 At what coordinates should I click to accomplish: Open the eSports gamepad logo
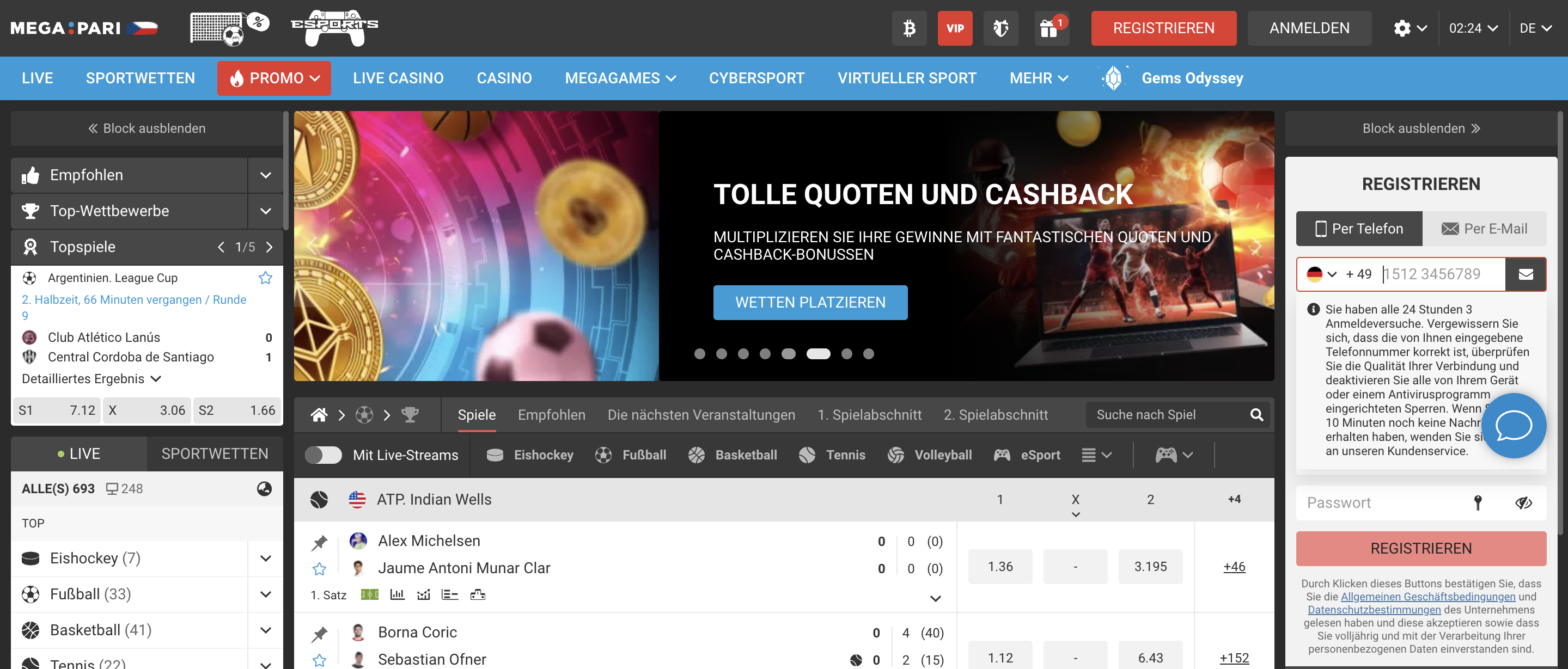(x=334, y=28)
